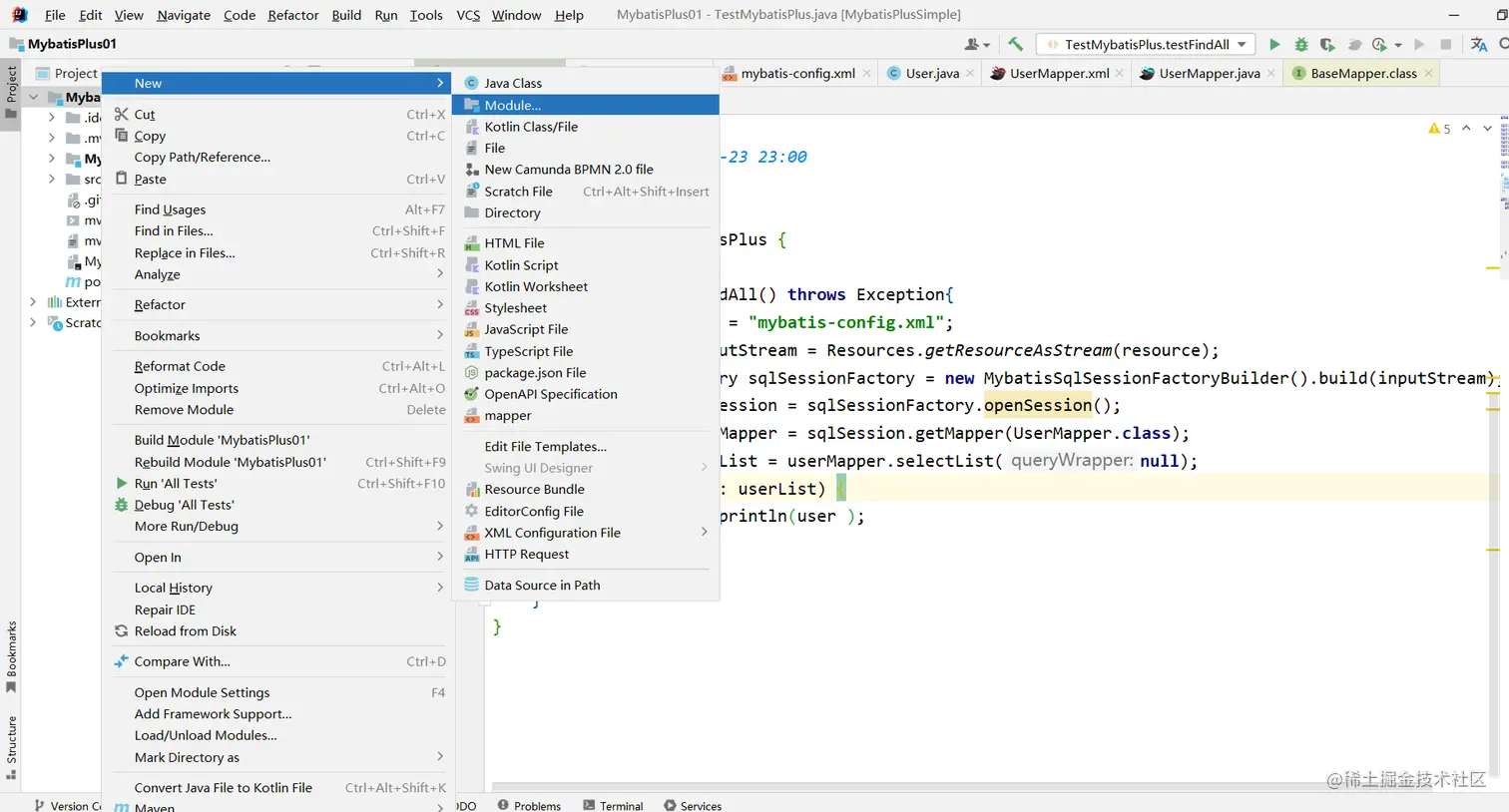1509x812 pixels.
Task: Open Edit File Templates...
Action: pos(586,446)
